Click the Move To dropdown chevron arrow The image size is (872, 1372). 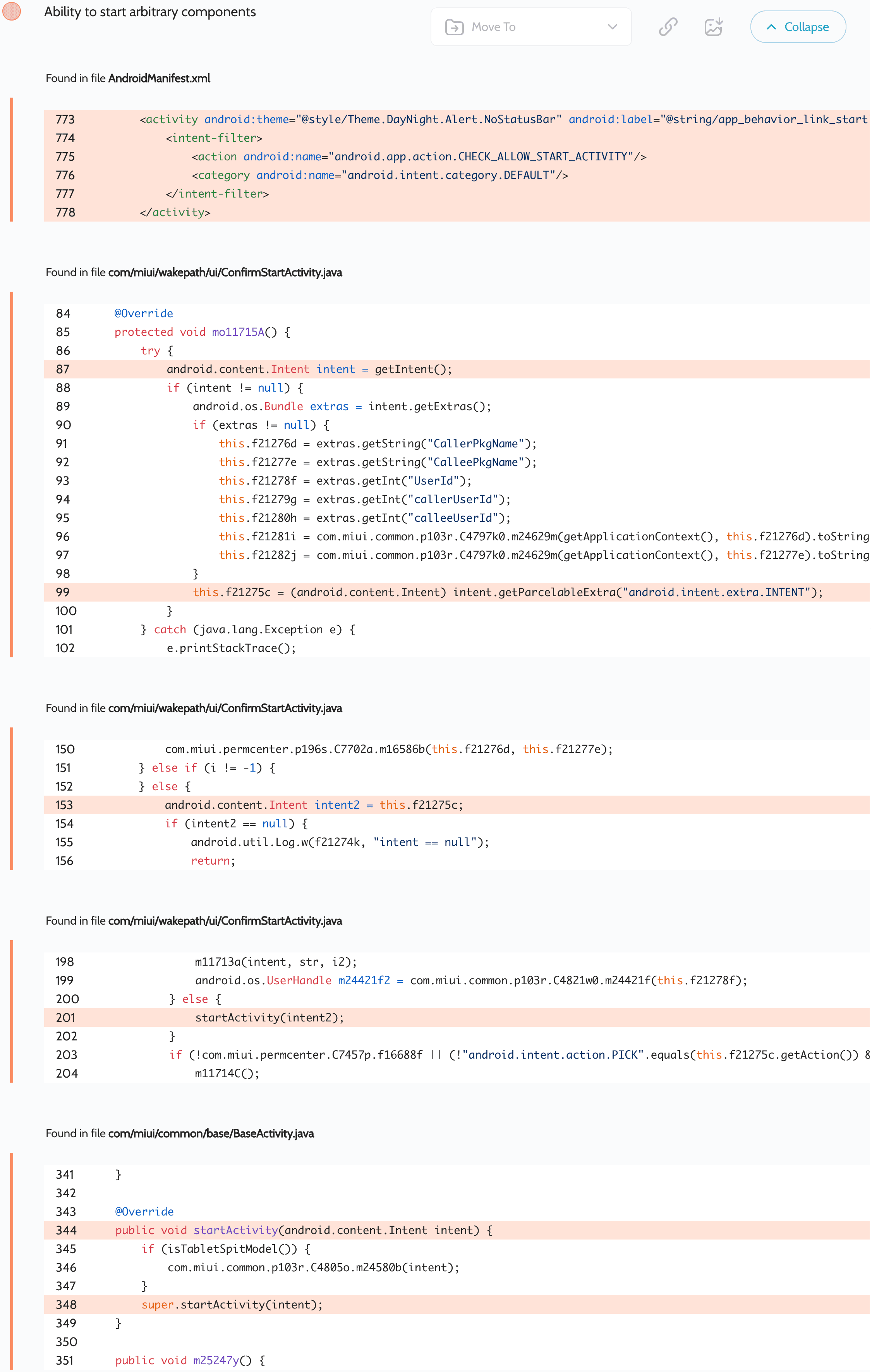[x=612, y=27]
